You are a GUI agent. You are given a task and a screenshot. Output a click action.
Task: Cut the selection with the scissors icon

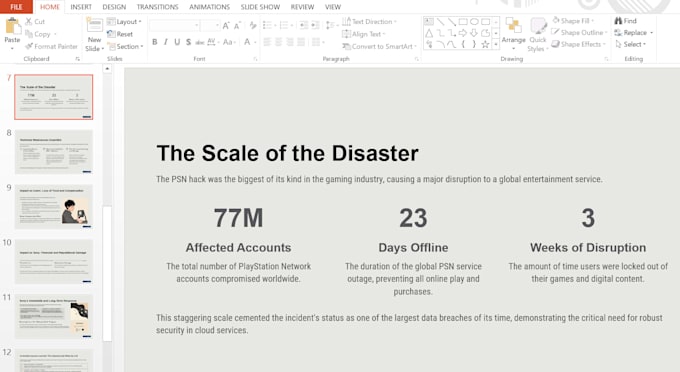[x=35, y=21]
